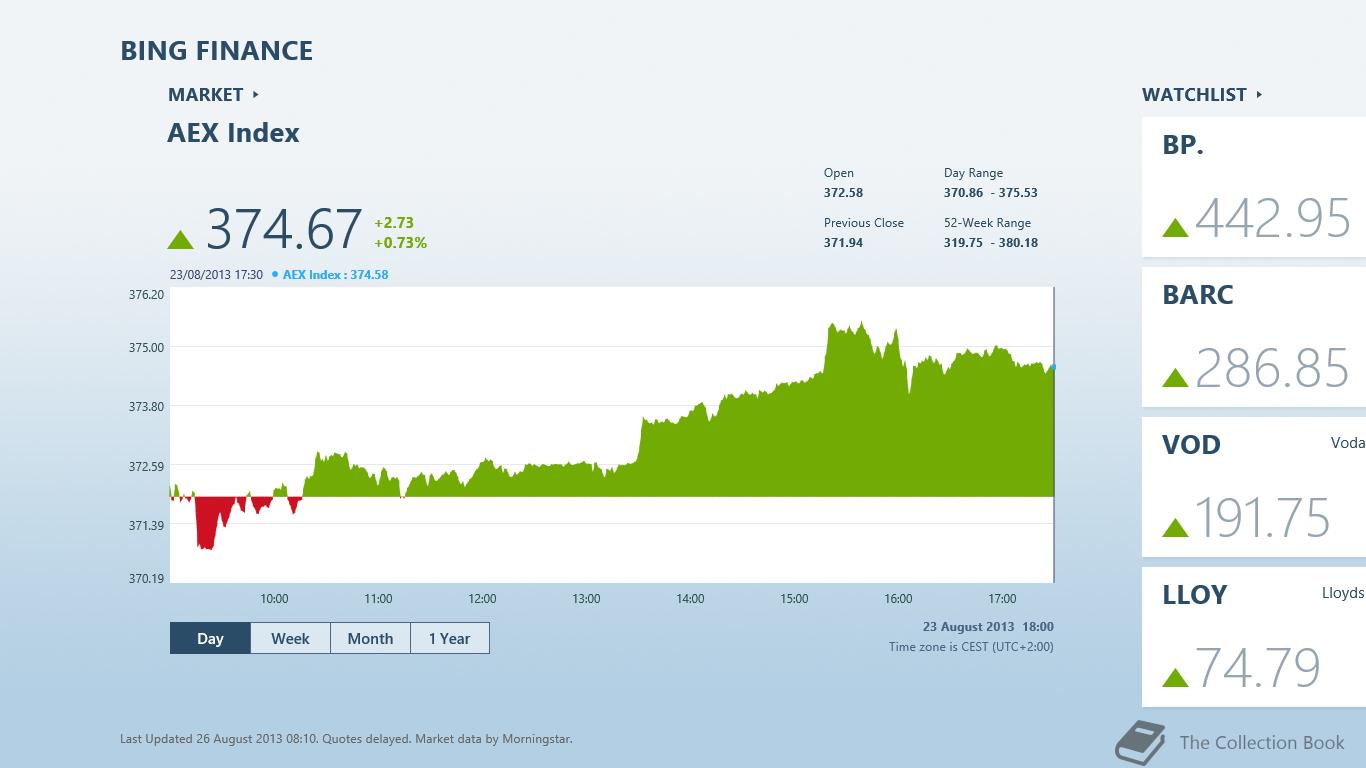Click the 13:00 time axis label
The height and width of the screenshot is (768, 1366).
point(586,599)
